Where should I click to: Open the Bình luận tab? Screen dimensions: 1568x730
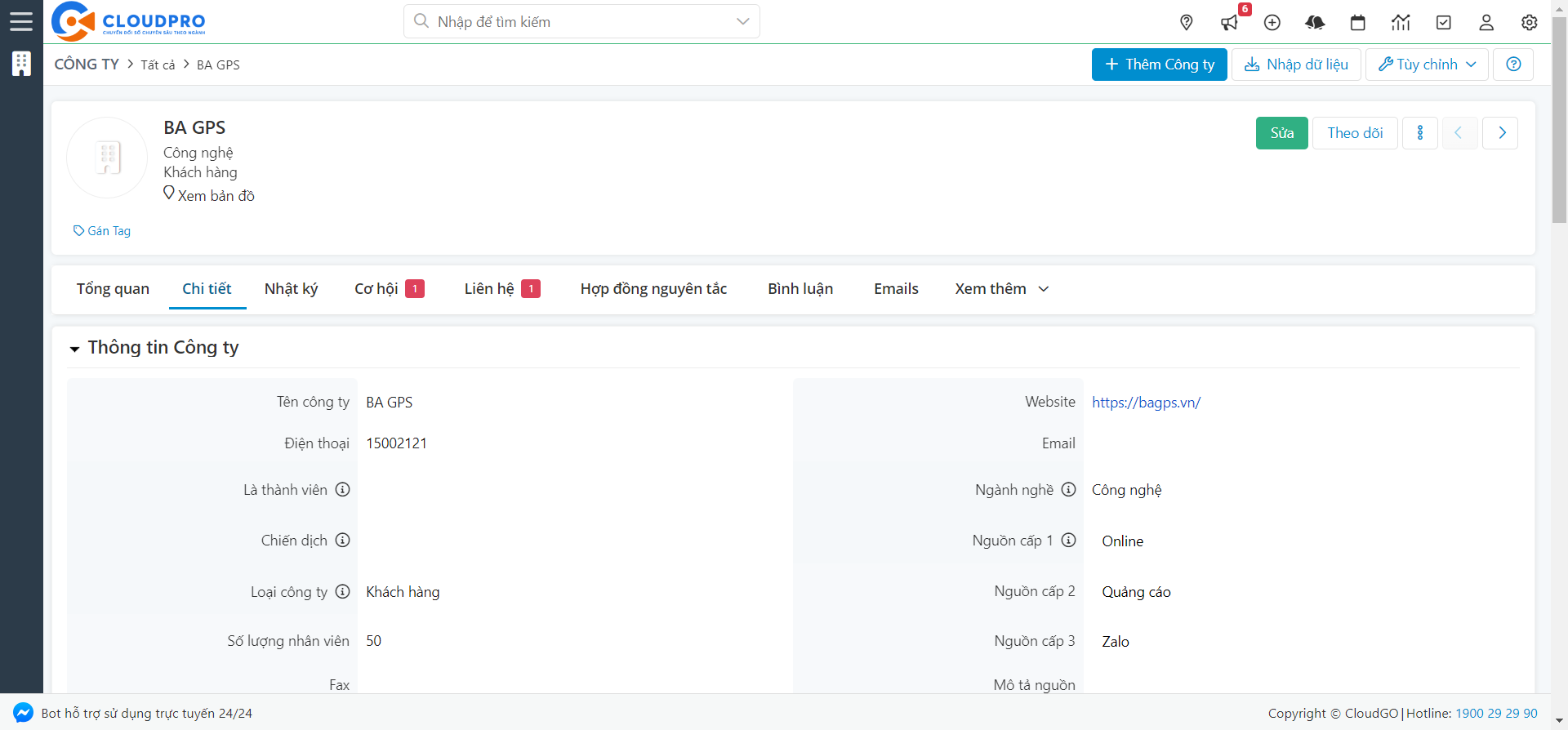[x=800, y=289]
